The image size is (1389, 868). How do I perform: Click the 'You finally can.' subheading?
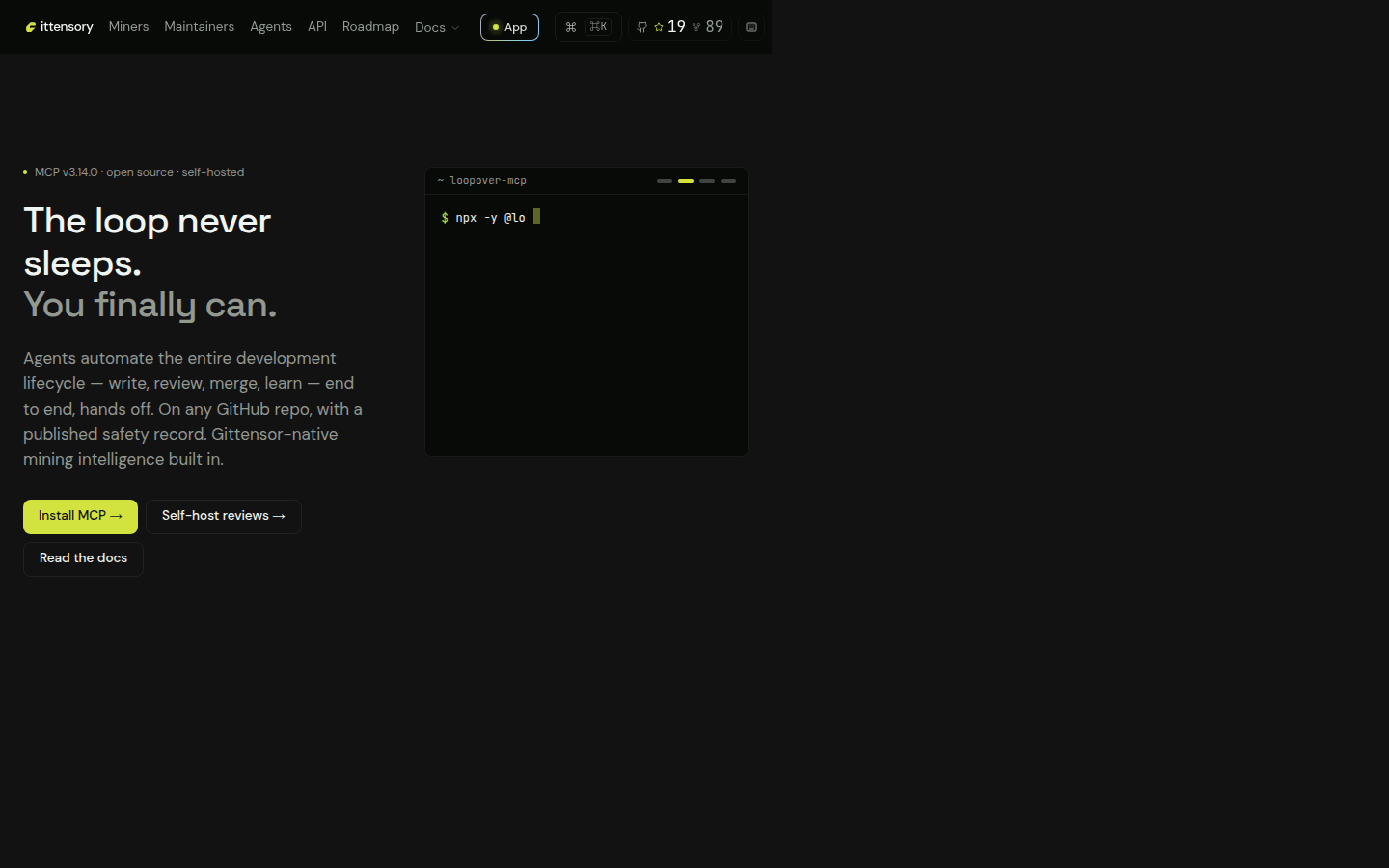(x=150, y=305)
